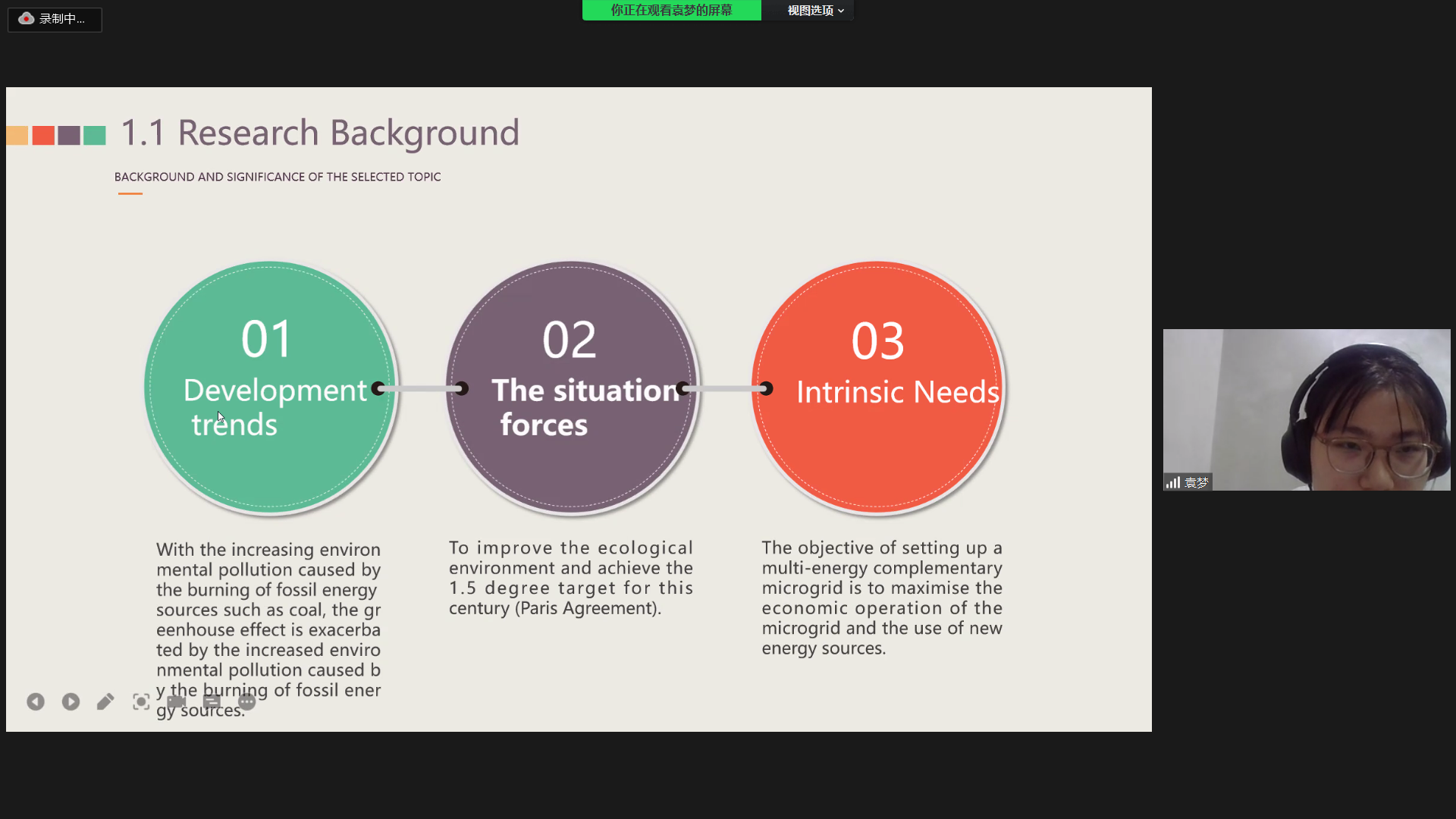Advance to the next slide arrow
Screen dimensions: 1456x819
[x=71, y=702]
